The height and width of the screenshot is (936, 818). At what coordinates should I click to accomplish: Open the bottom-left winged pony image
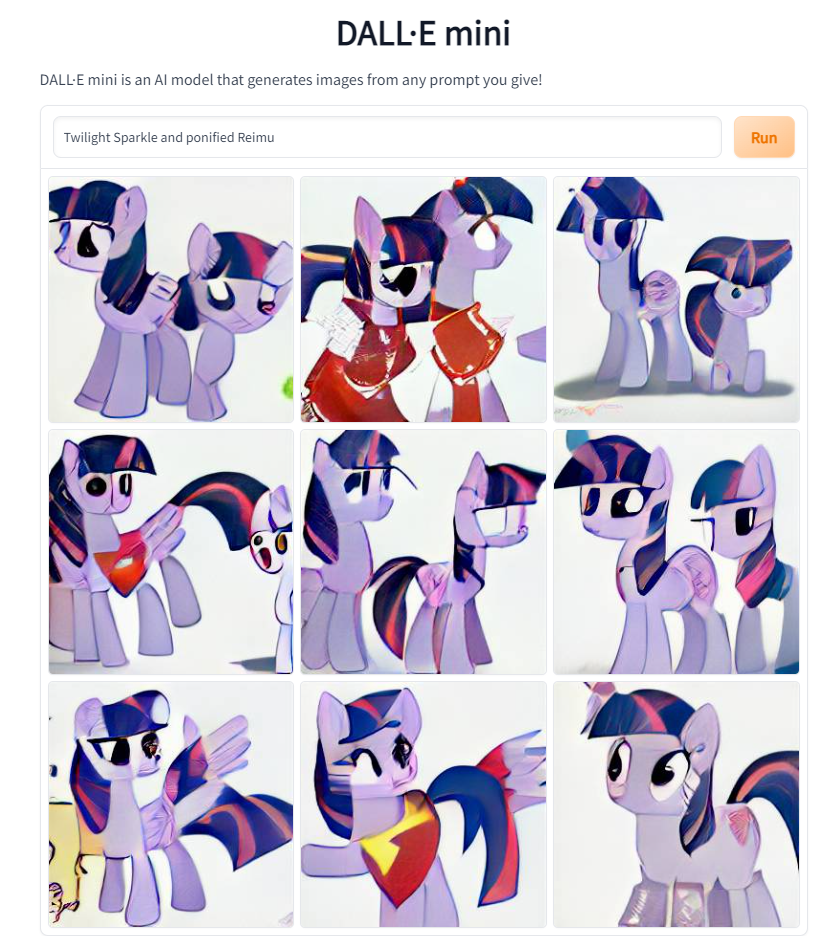[171, 804]
